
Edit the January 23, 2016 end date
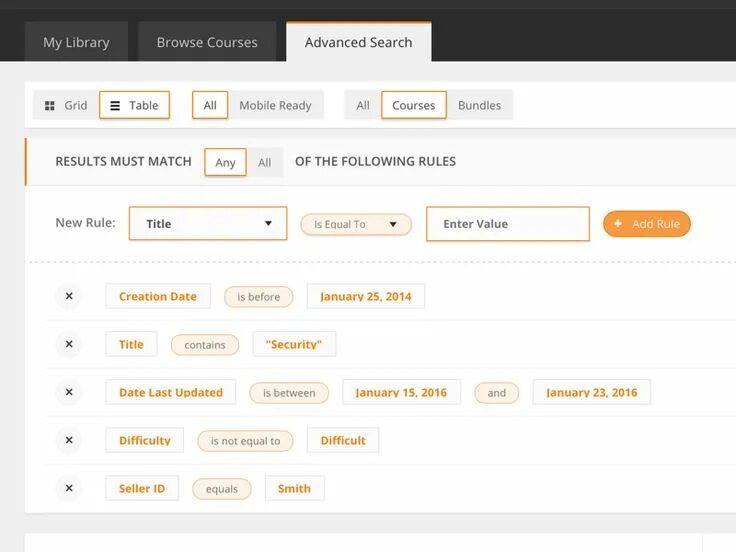click(591, 392)
